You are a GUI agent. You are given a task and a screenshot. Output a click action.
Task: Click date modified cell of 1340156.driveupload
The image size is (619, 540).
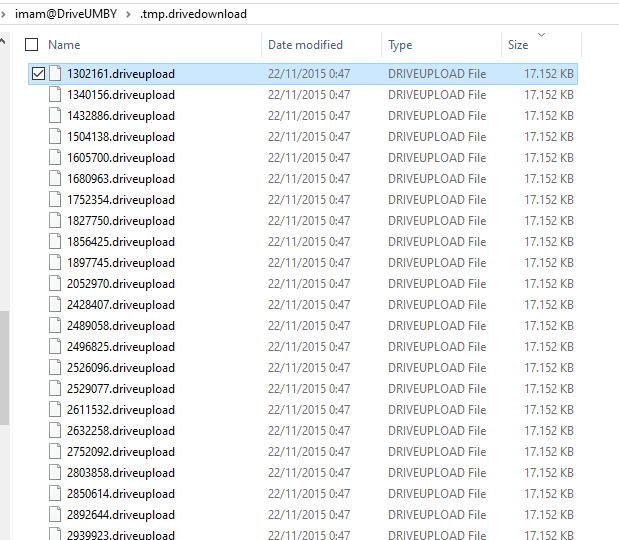point(309,95)
